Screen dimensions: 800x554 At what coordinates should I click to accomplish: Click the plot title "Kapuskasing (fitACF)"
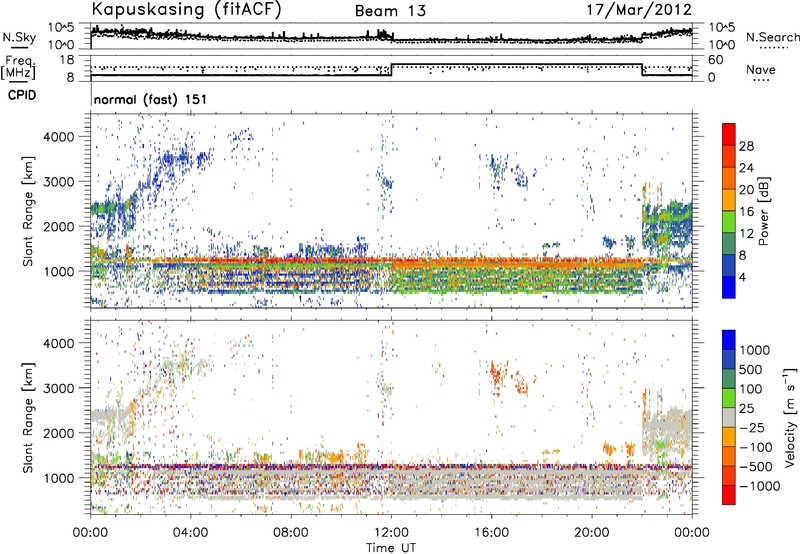click(186, 9)
